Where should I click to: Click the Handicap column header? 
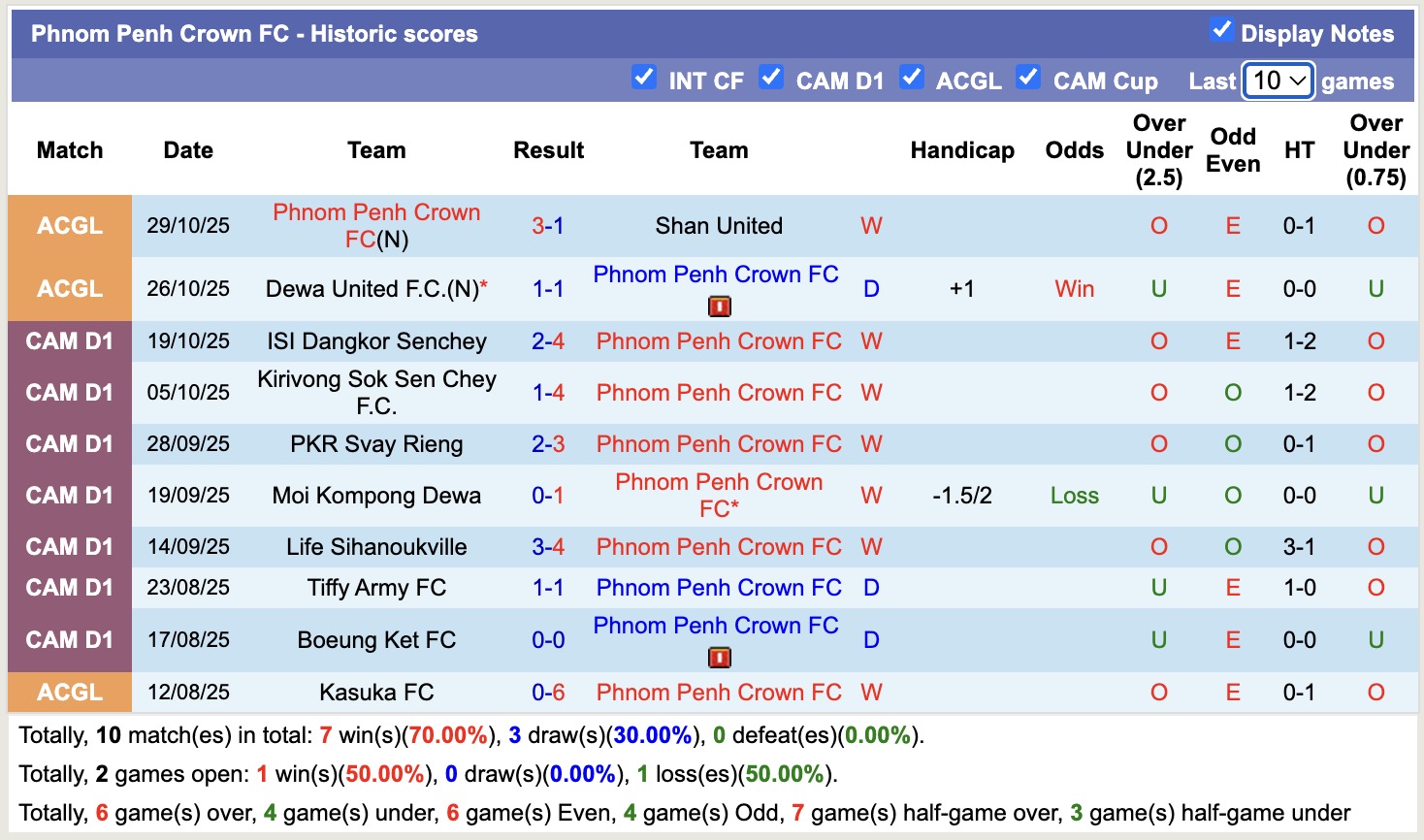[x=962, y=150]
